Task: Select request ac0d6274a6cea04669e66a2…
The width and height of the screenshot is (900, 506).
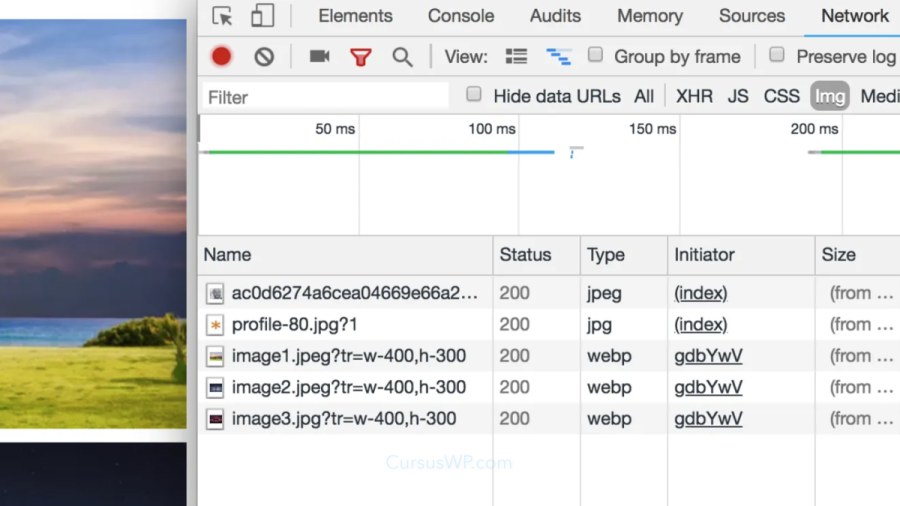Action: (x=354, y=293)
